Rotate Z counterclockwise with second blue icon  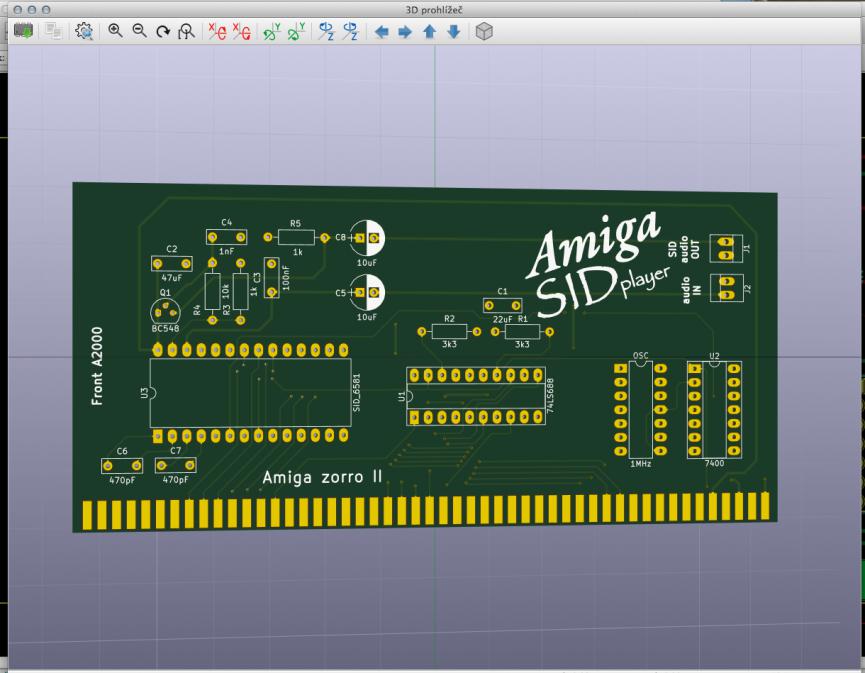pyautogui.click(x=350, y=32)
